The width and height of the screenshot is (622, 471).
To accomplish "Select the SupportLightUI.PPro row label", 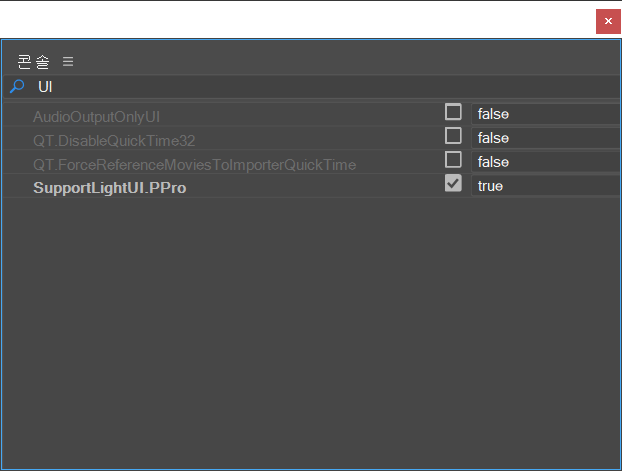I will 110,188.
